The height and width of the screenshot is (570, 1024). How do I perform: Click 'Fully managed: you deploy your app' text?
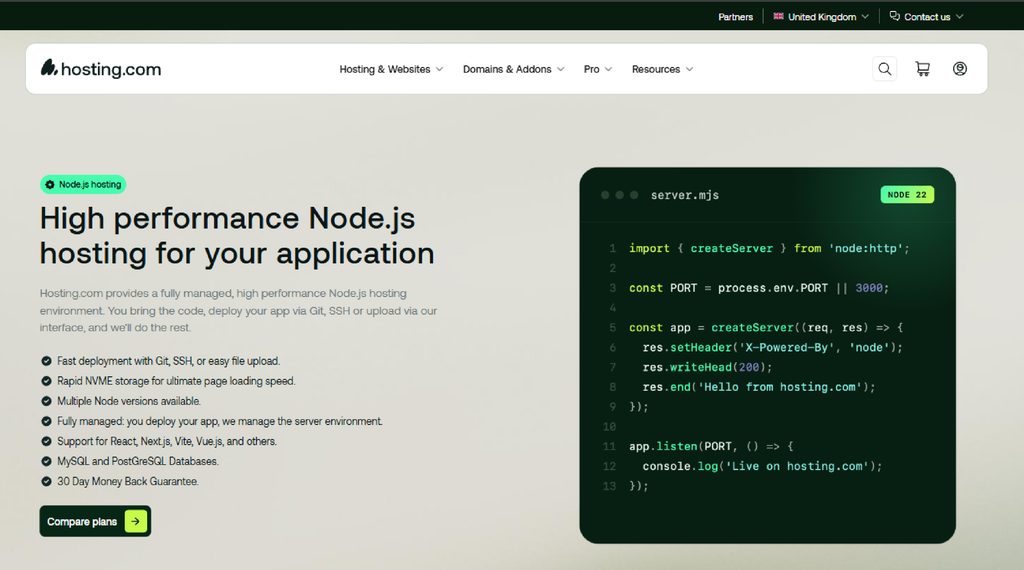click(219, 421)
